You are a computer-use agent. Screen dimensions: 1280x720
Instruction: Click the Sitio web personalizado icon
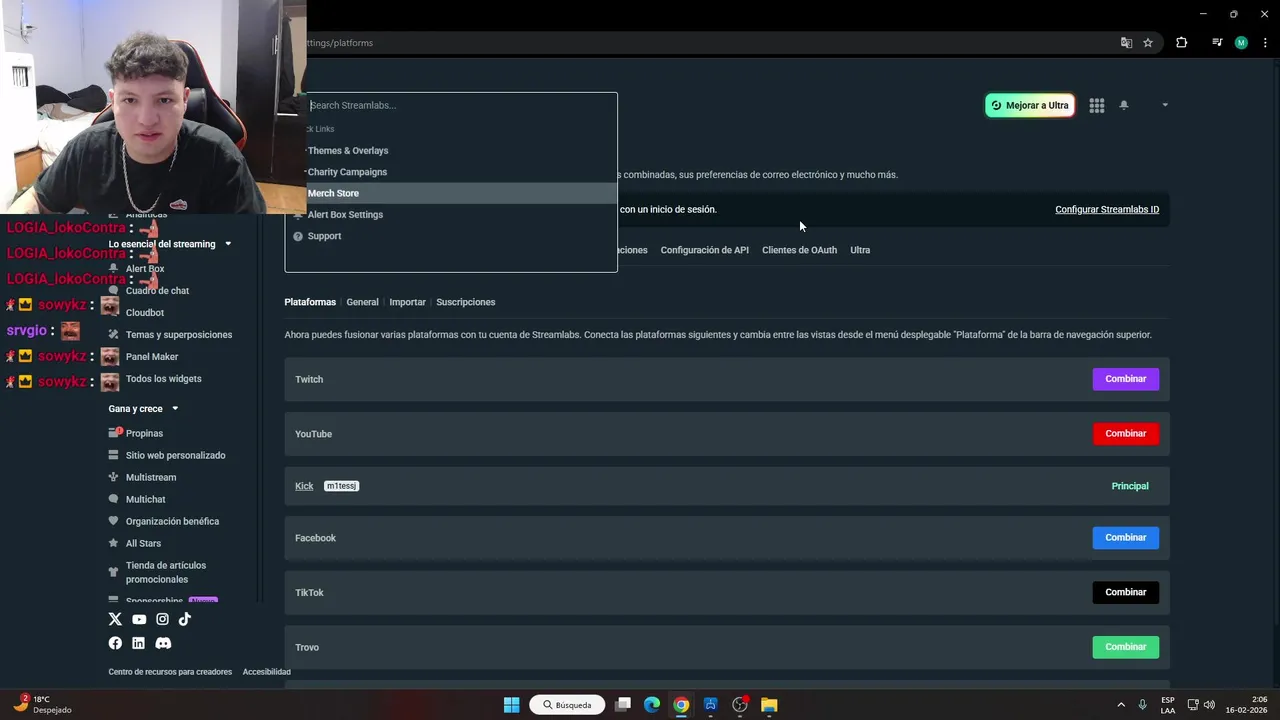point(114,455)
